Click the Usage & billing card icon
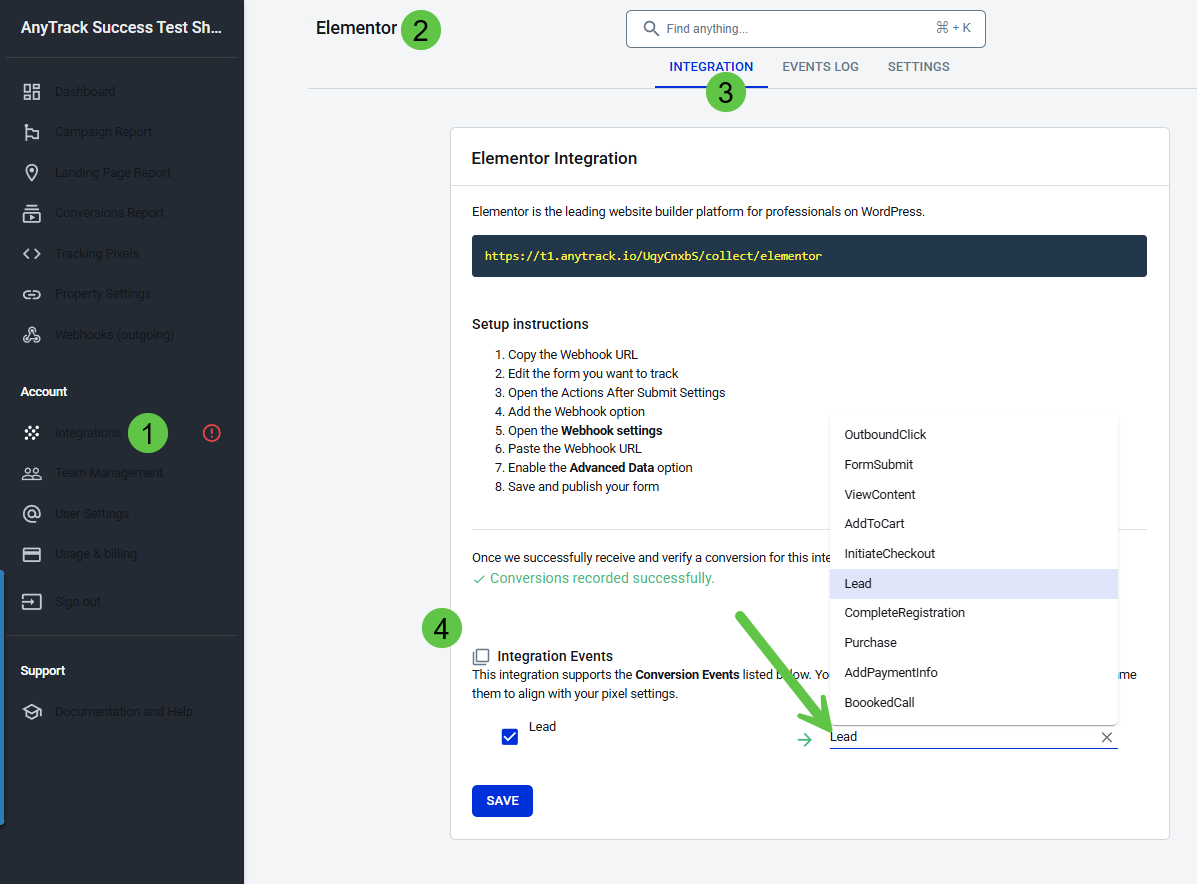The height and width of the screenshot is (884, 1197). tap(31, 554)
